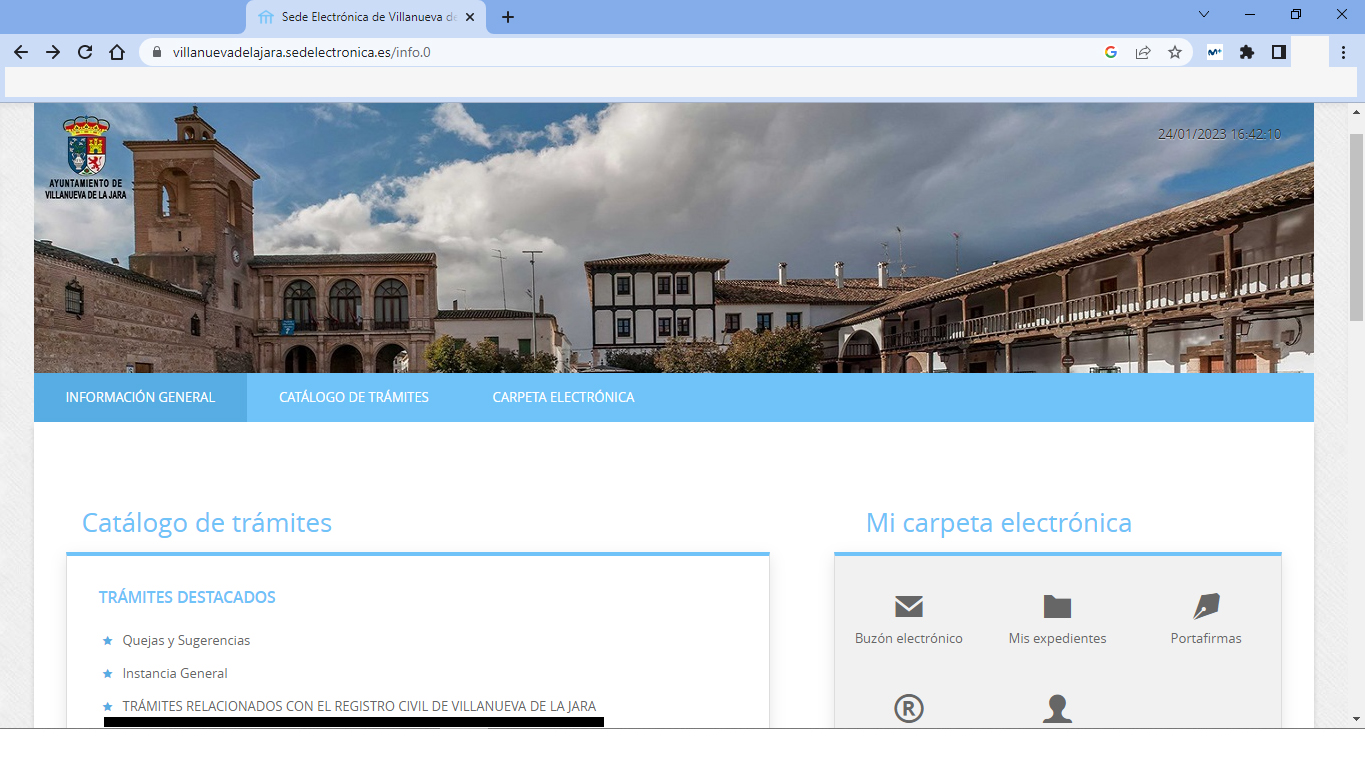The width and height of the screenshot is (1365, 768).
Task: Open Buzón electrónico envelope icon
Action: point(909,606)
